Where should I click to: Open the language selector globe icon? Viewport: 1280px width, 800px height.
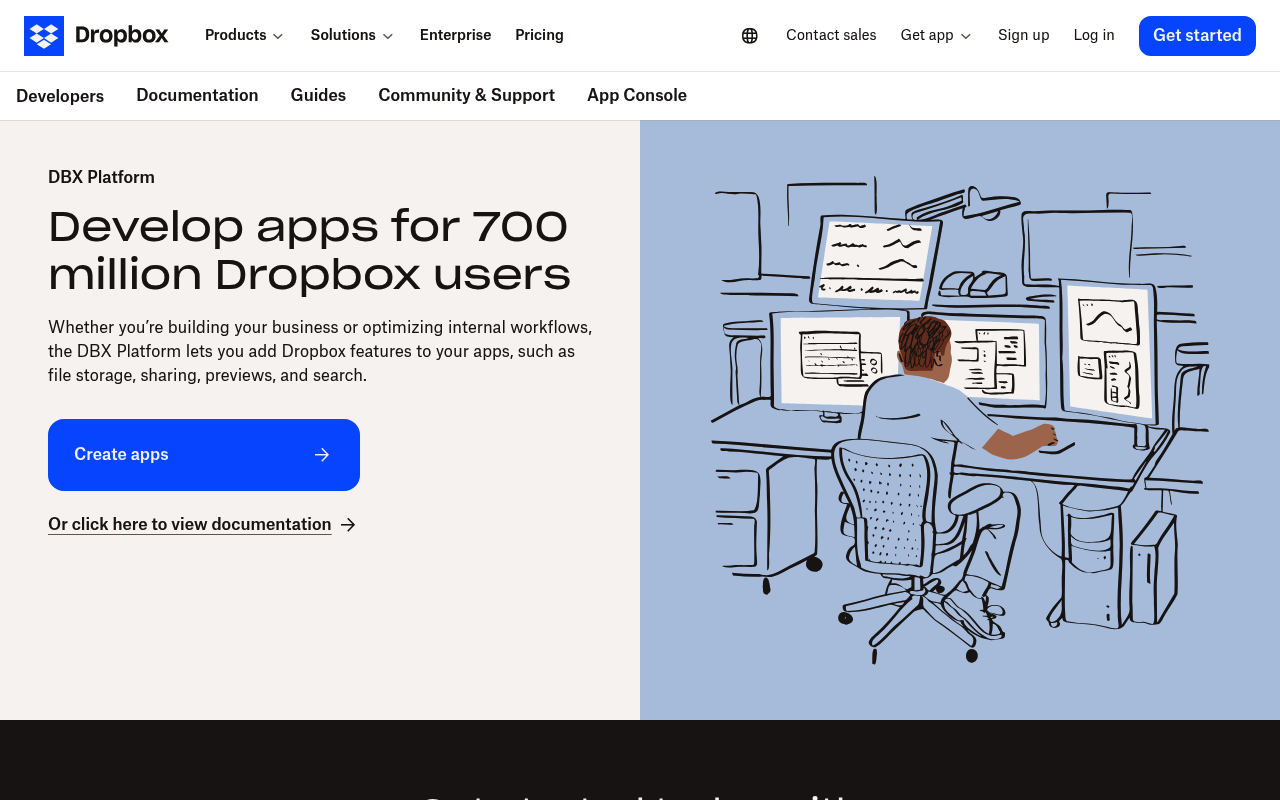coord(750,36)
